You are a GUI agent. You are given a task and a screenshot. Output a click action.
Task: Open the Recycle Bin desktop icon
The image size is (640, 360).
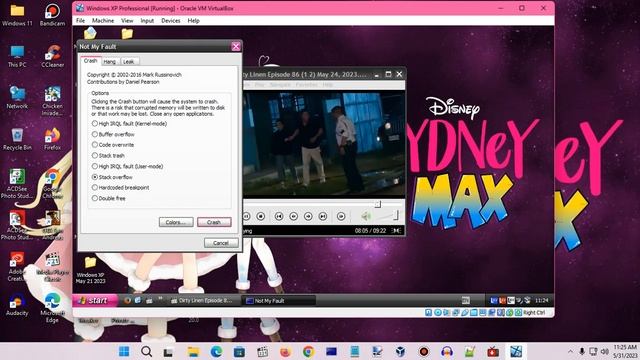tap(17, 139)
